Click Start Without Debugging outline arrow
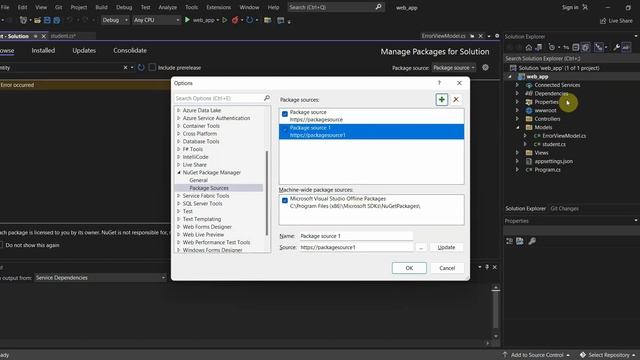The height and width of the screenshot is (360, 640). [x=224, y=20]
